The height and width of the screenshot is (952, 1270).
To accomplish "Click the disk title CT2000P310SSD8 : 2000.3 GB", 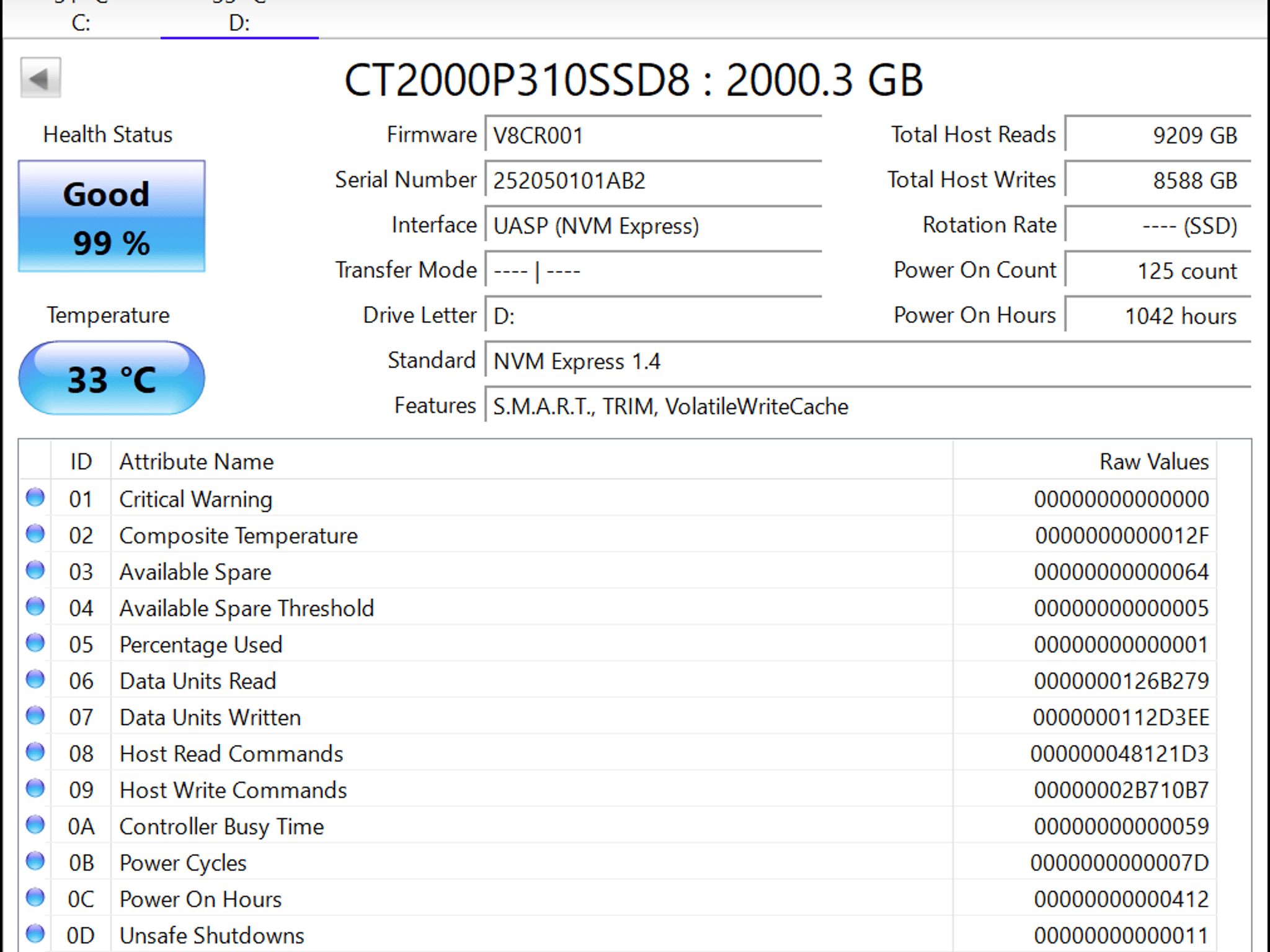I will pyautogui.click(x=634, y=79).
